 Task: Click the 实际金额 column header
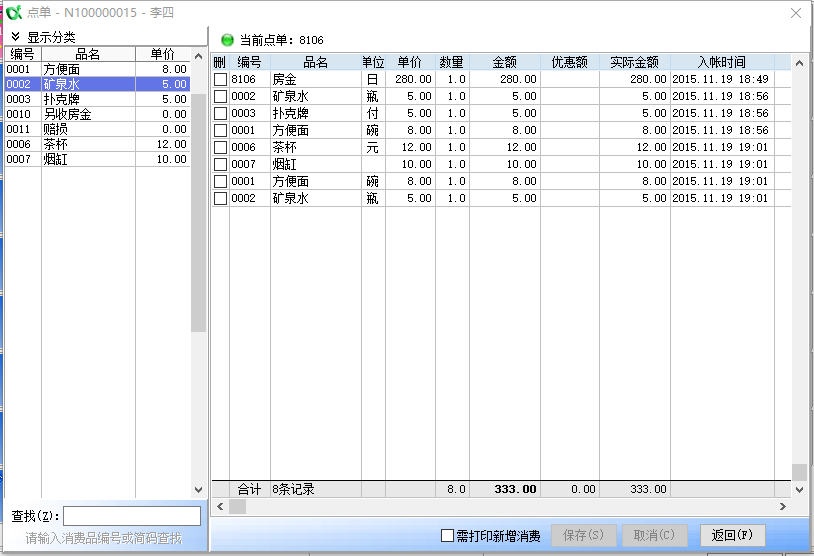coord(634,62)
